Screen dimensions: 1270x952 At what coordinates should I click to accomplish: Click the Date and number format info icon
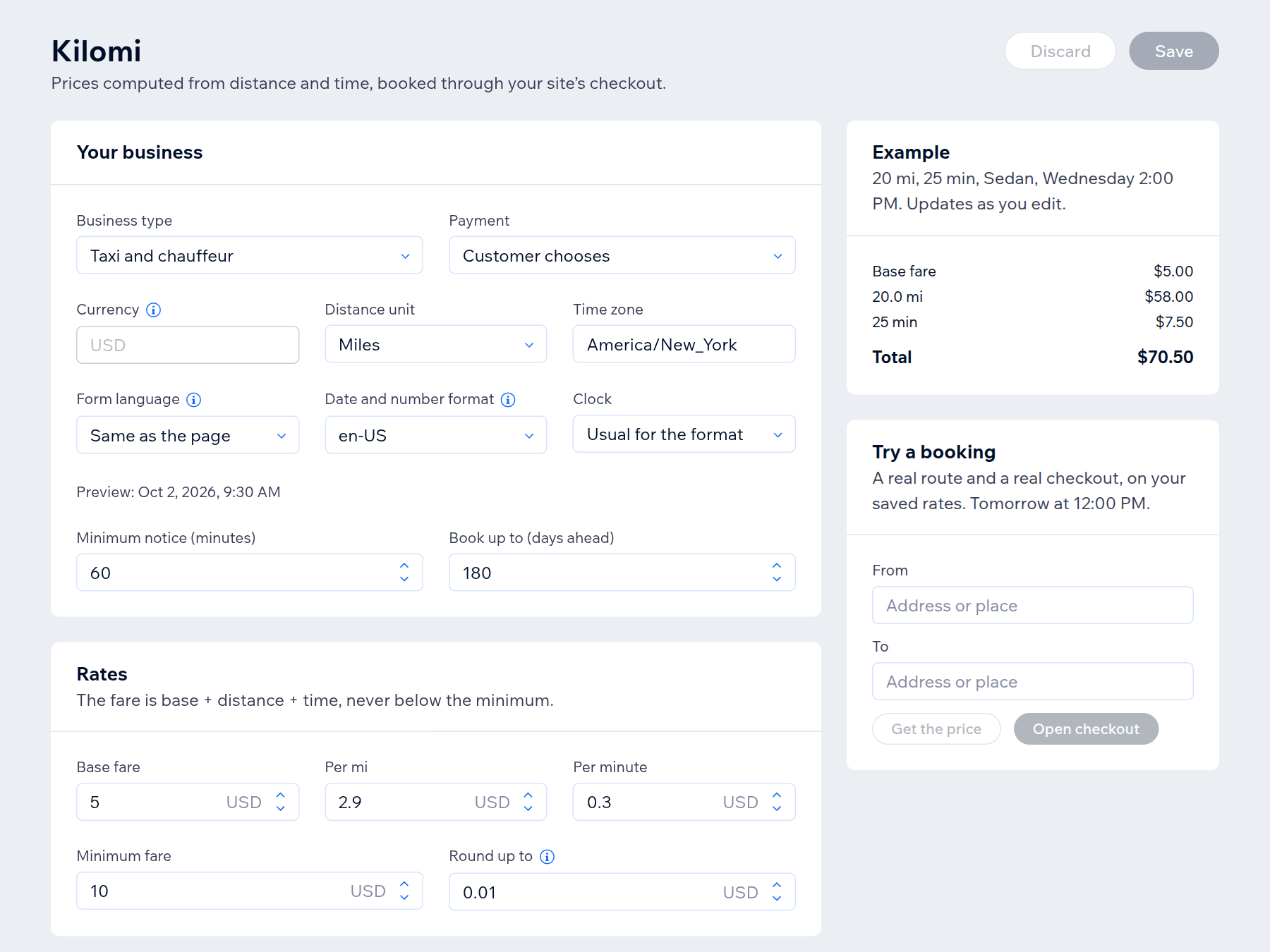(x=508, y=400)
